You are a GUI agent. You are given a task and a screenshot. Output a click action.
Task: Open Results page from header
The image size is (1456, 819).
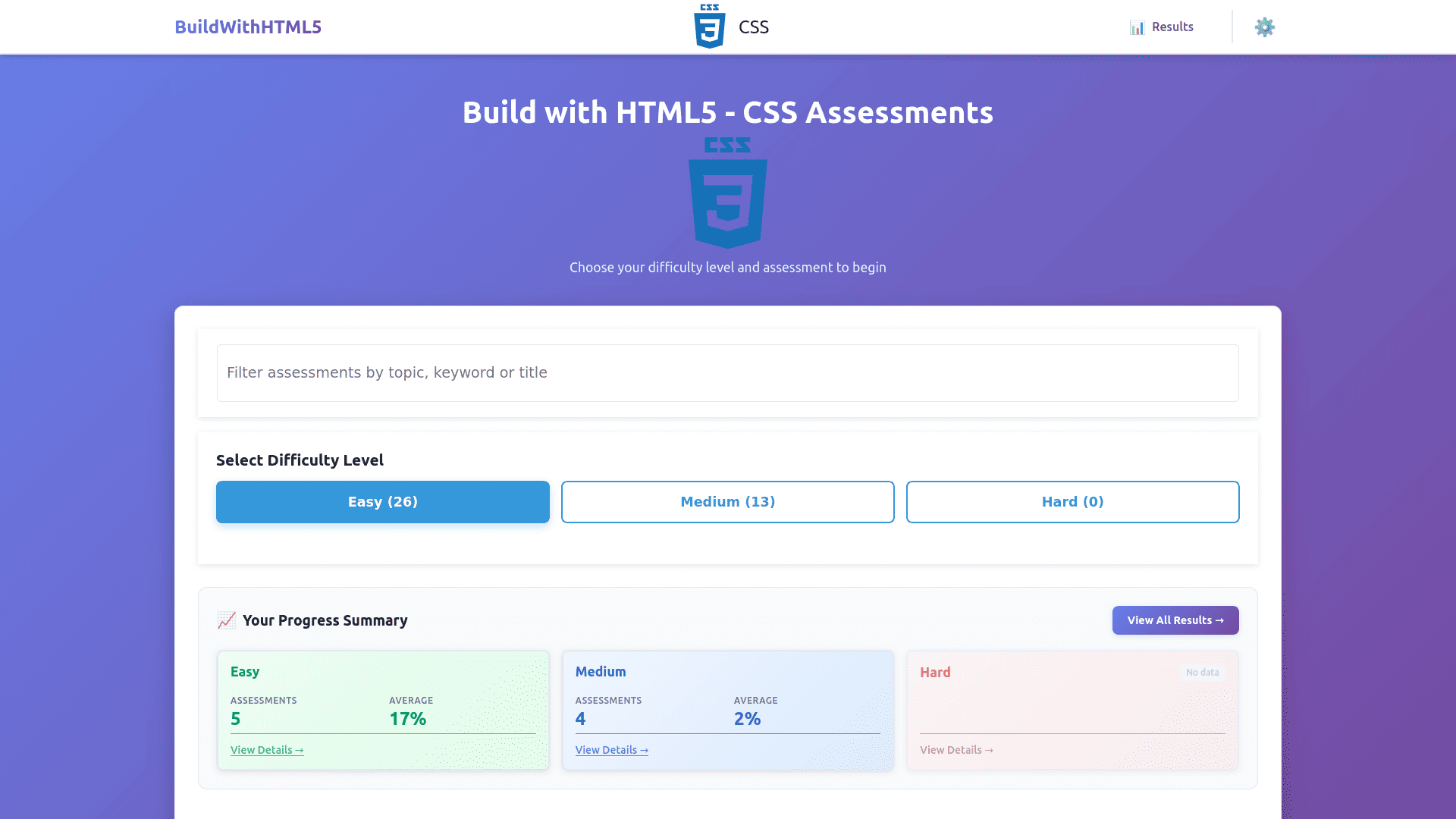pyautogui.click(x=1172, y=27)
